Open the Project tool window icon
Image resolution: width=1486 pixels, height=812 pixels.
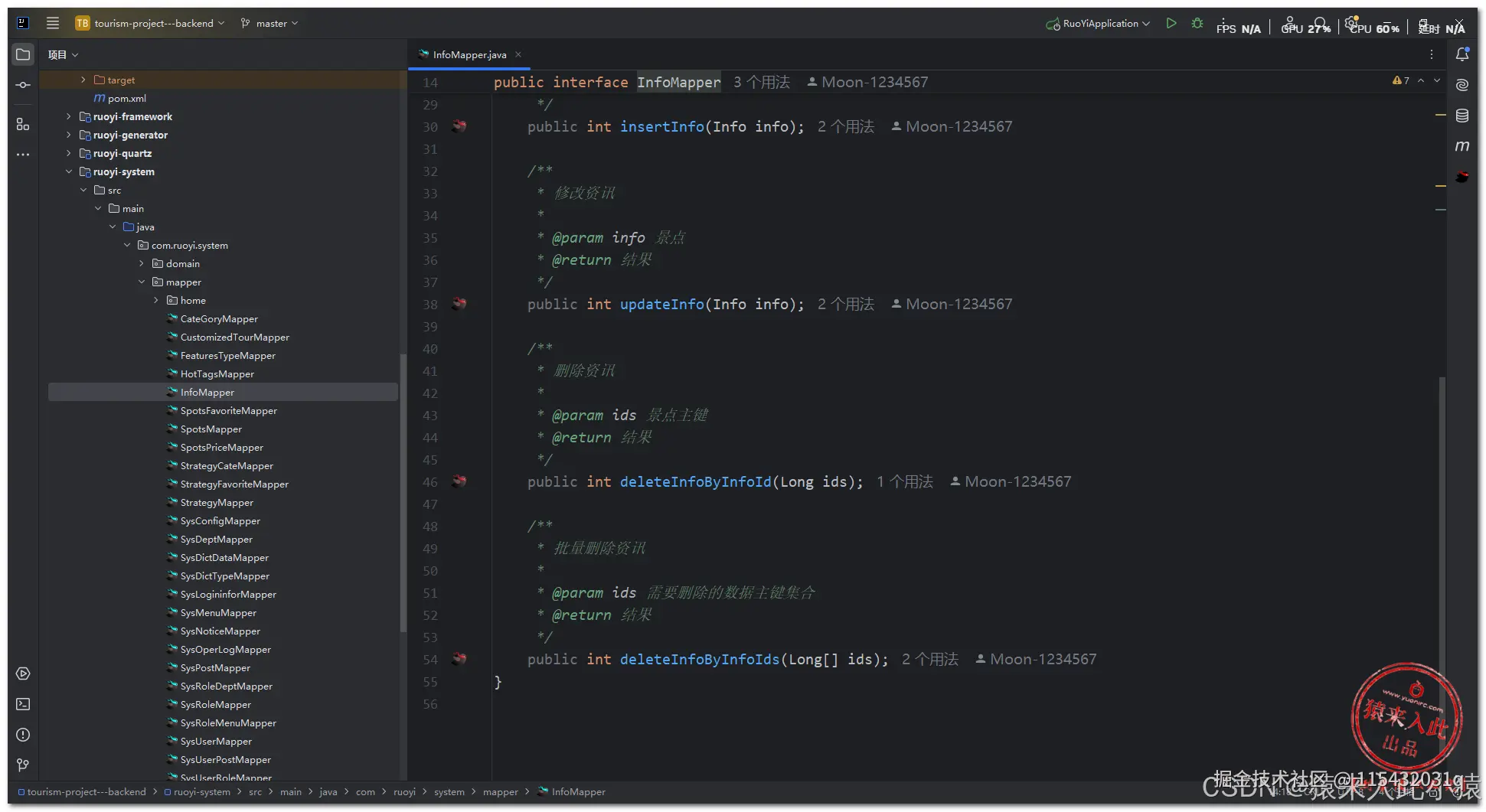click(23, 54)
